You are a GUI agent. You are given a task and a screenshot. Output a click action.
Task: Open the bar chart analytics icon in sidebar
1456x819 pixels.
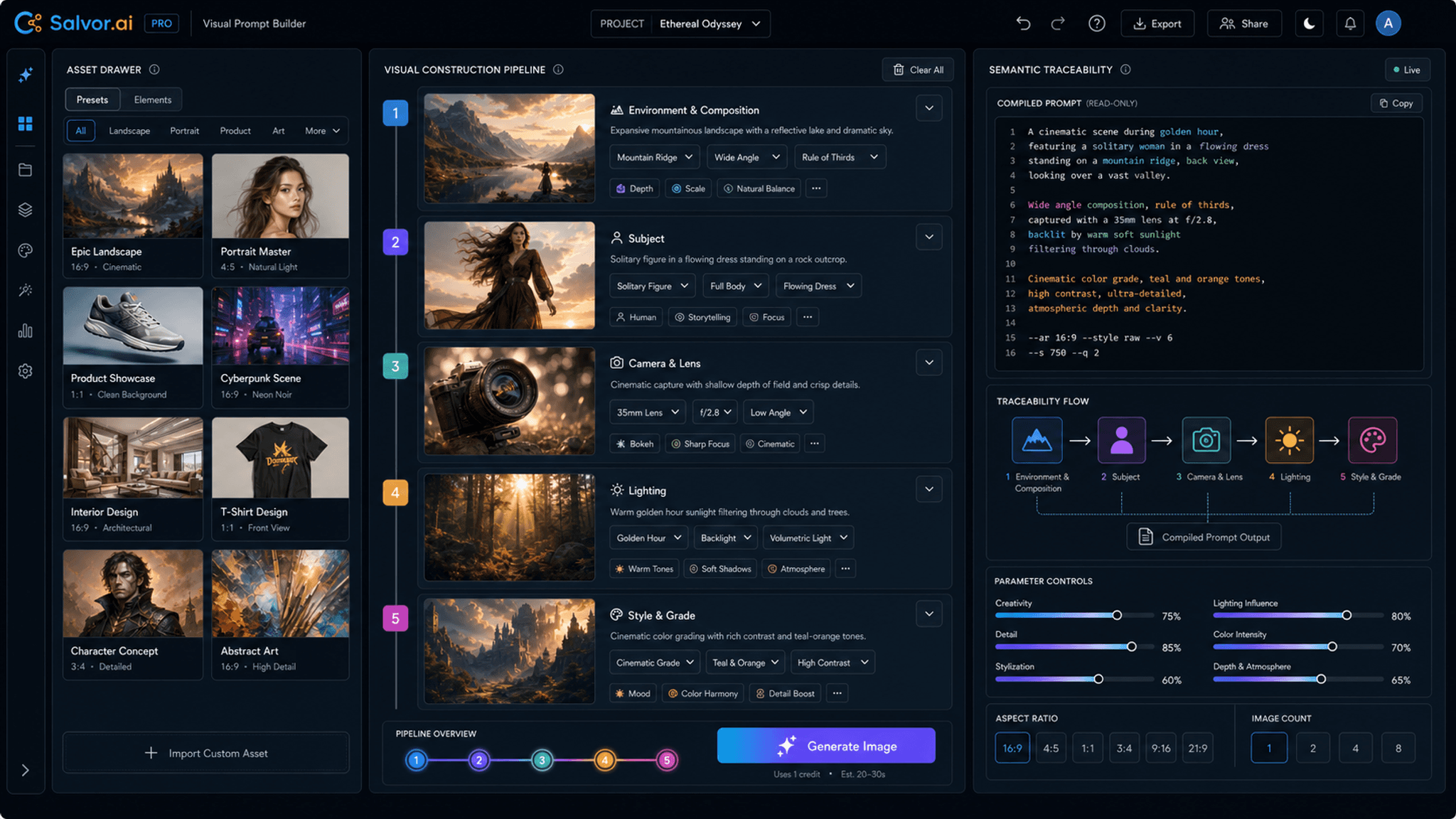(26, 331)
